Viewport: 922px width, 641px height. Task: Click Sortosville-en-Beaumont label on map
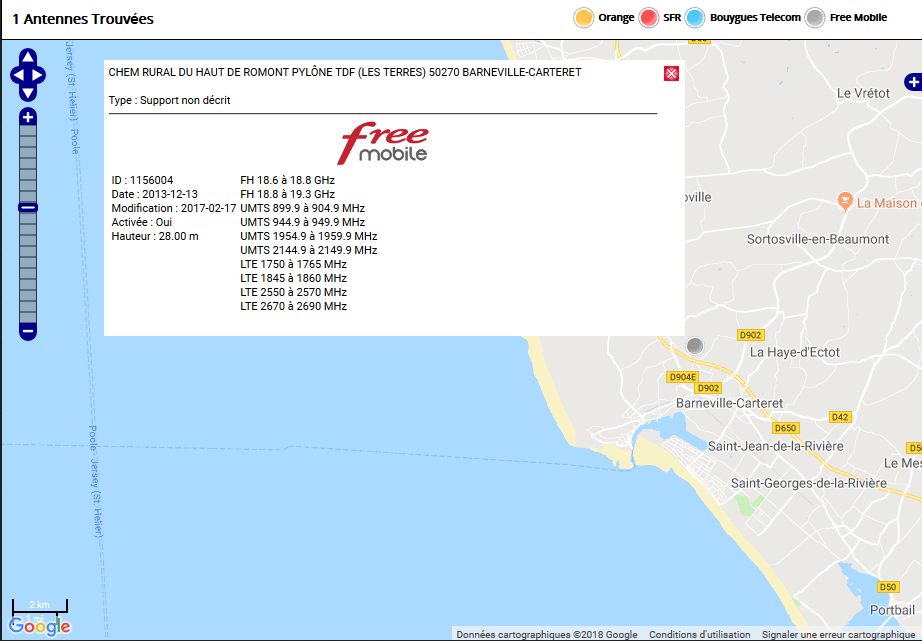coord(818,239)
